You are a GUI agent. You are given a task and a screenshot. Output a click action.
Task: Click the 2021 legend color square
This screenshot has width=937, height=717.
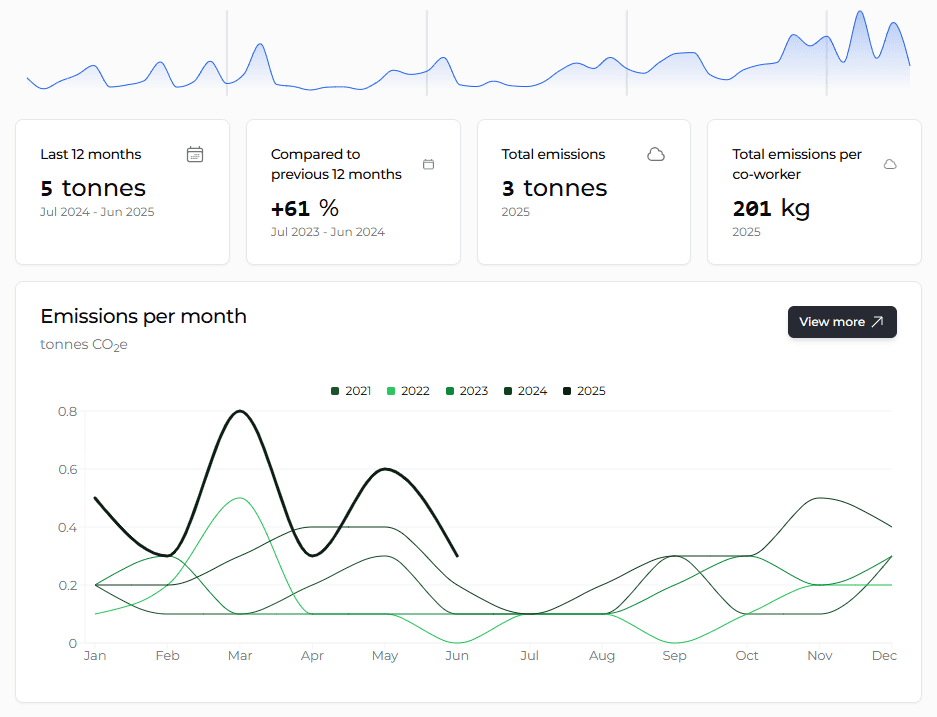coord(336,391)
